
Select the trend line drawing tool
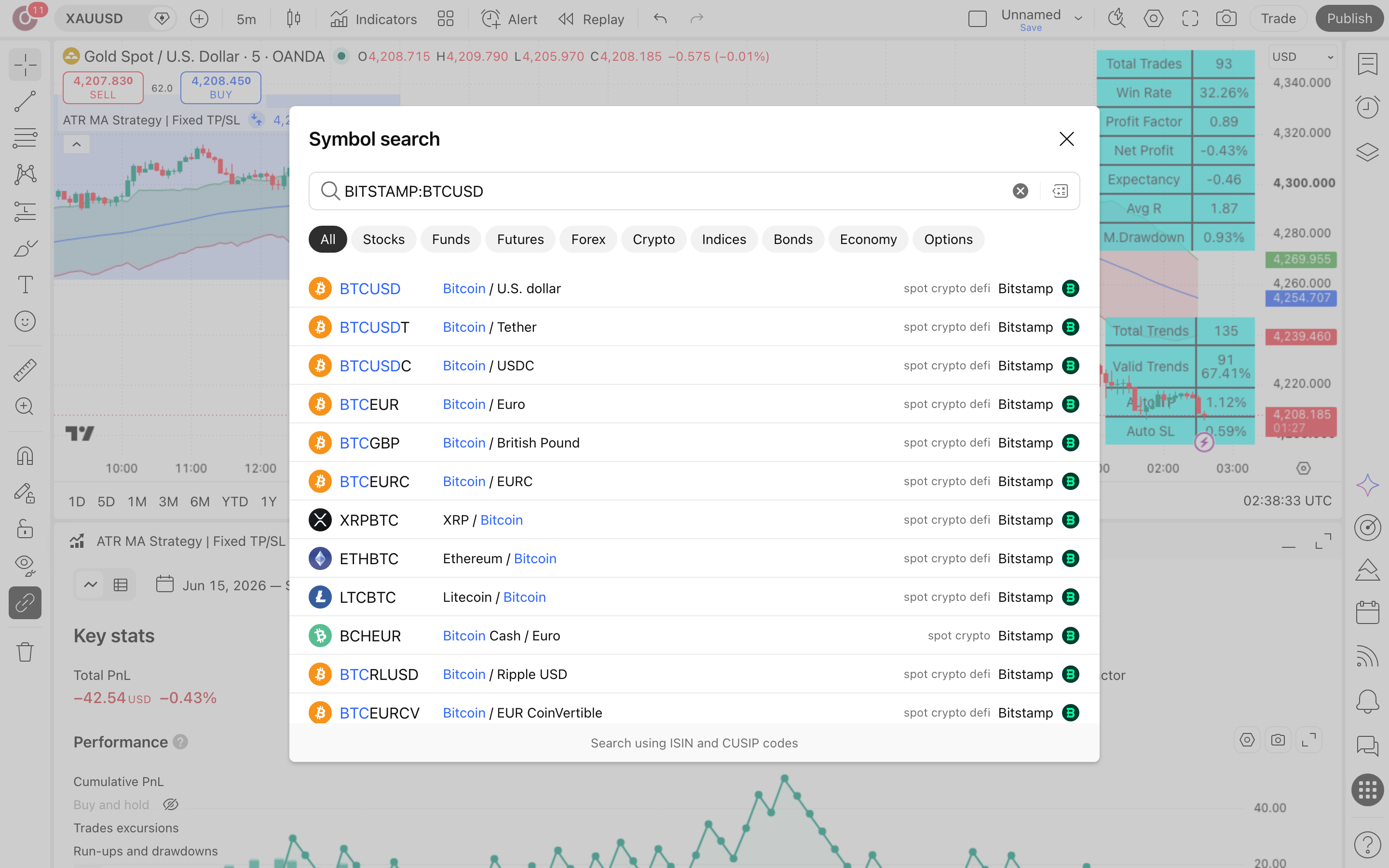[25, 101]
